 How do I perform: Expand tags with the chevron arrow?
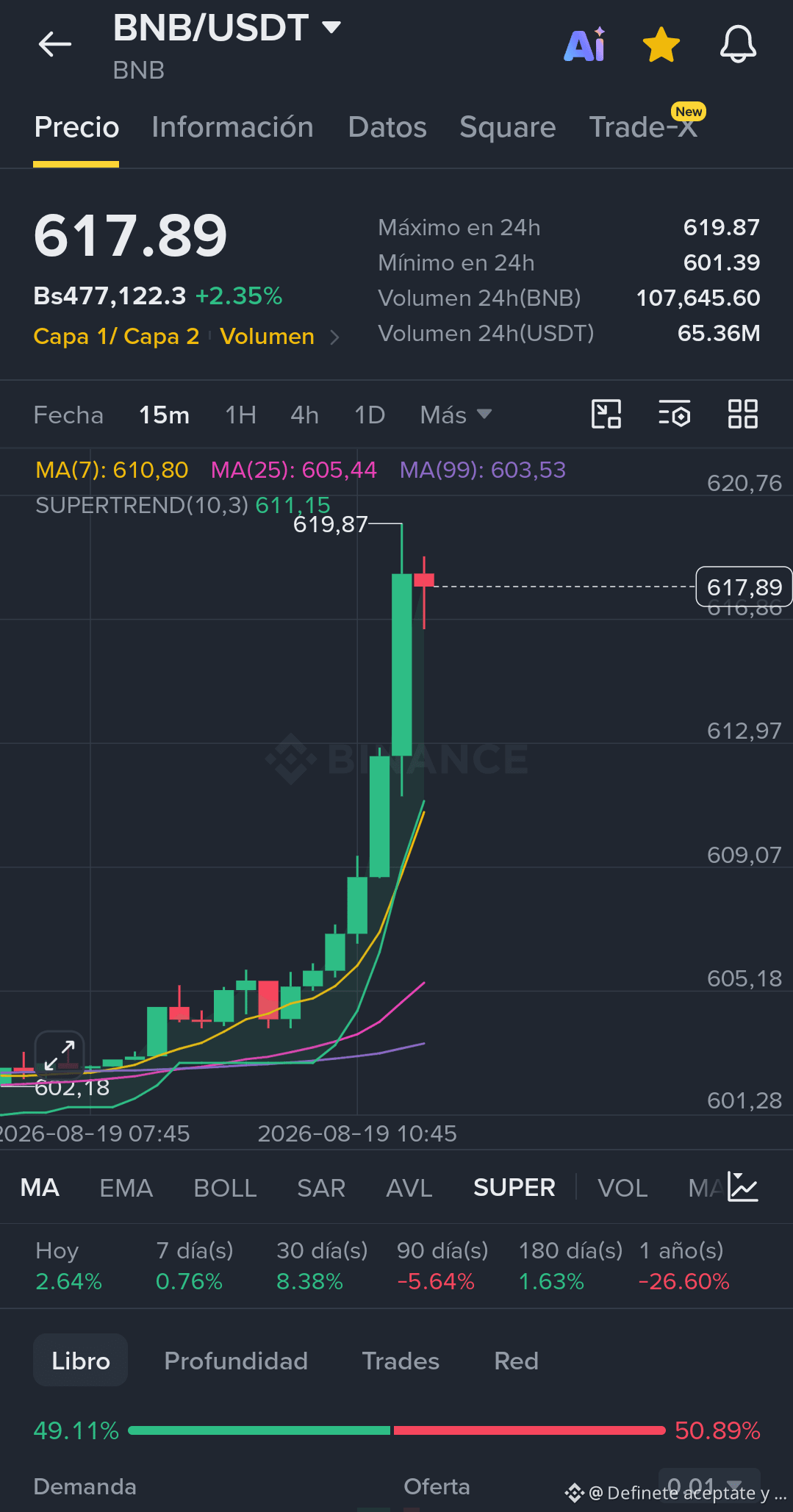[335, 337]
